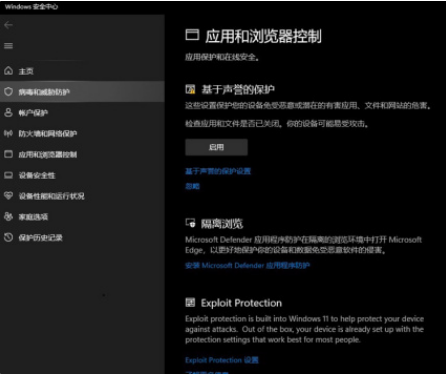Click the page title window icon
The width and height of the screenshot is (446, 375).
click(x=192, y=35)
